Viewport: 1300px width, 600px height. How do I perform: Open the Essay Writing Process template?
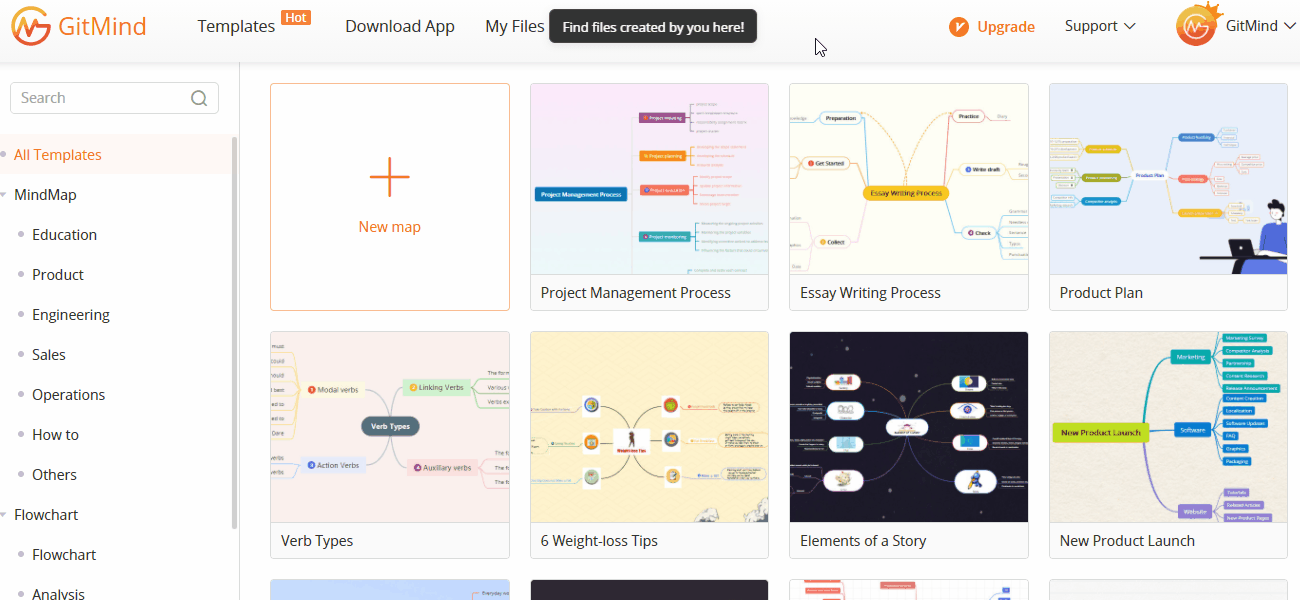click(909, 197)
